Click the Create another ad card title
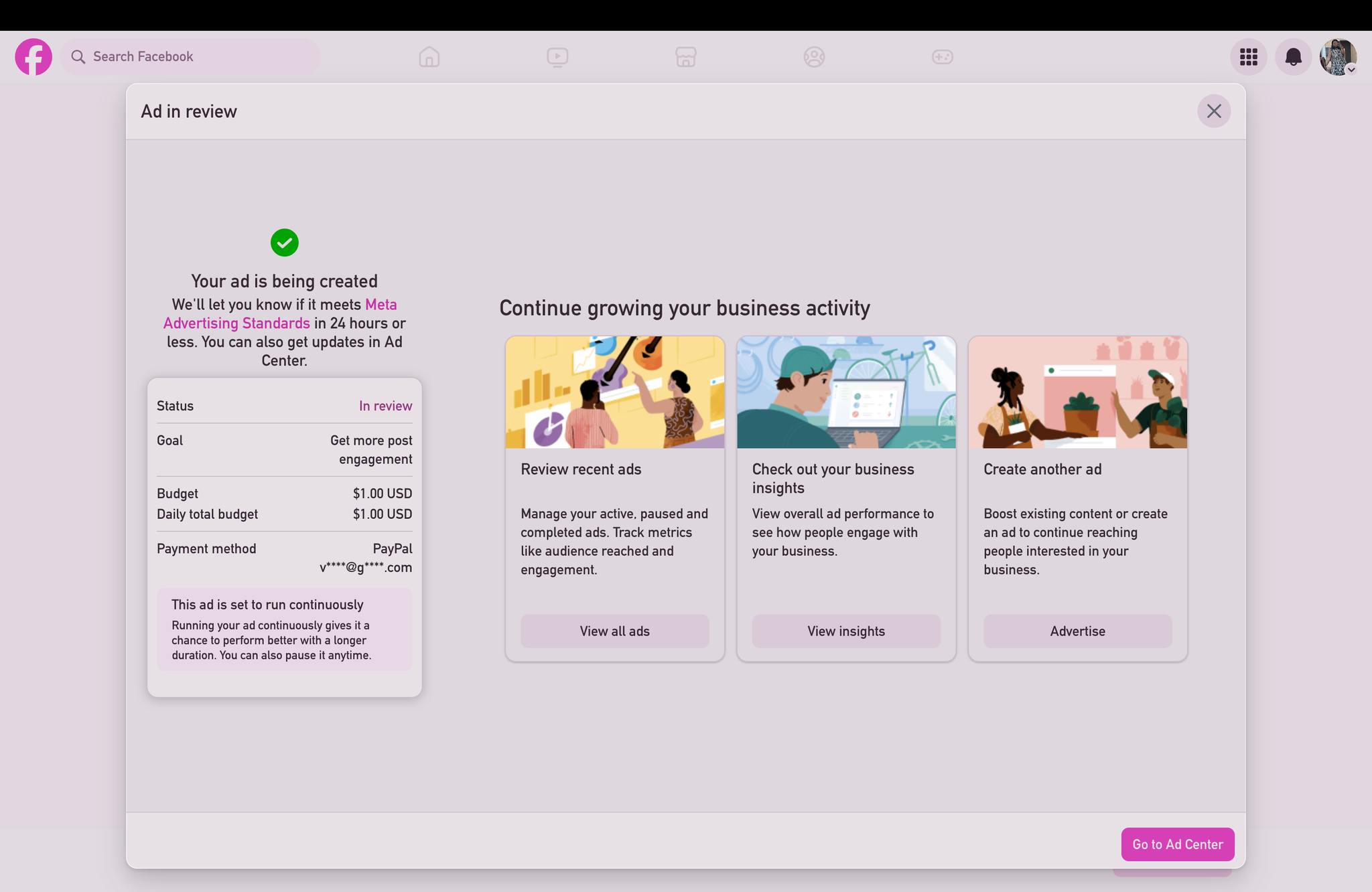This screenshot has height=892, width=1372. click(x=1042, y=469)
